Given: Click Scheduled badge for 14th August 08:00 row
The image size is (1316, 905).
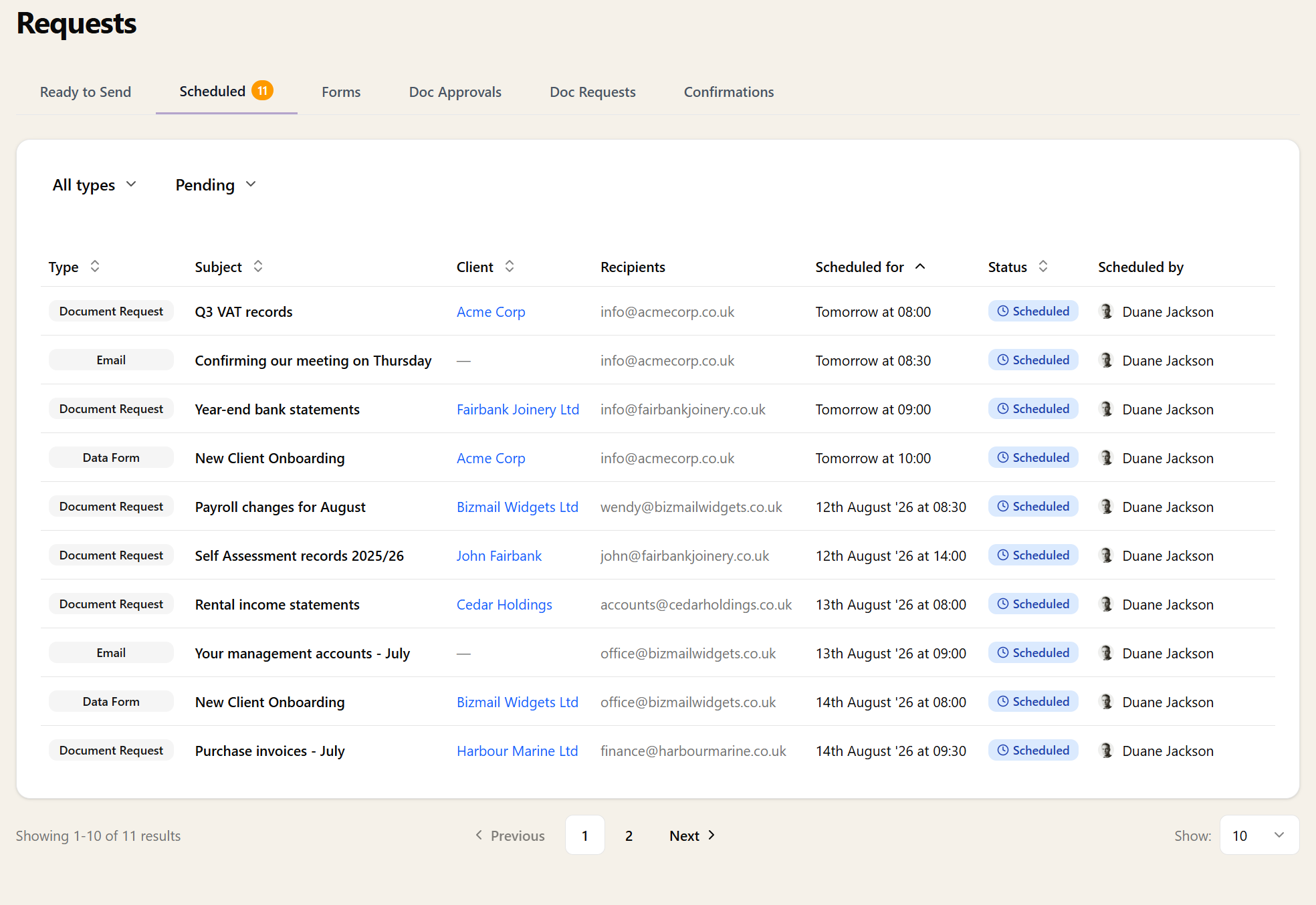Looking at the screenshot, I should tap(1033, 702).
